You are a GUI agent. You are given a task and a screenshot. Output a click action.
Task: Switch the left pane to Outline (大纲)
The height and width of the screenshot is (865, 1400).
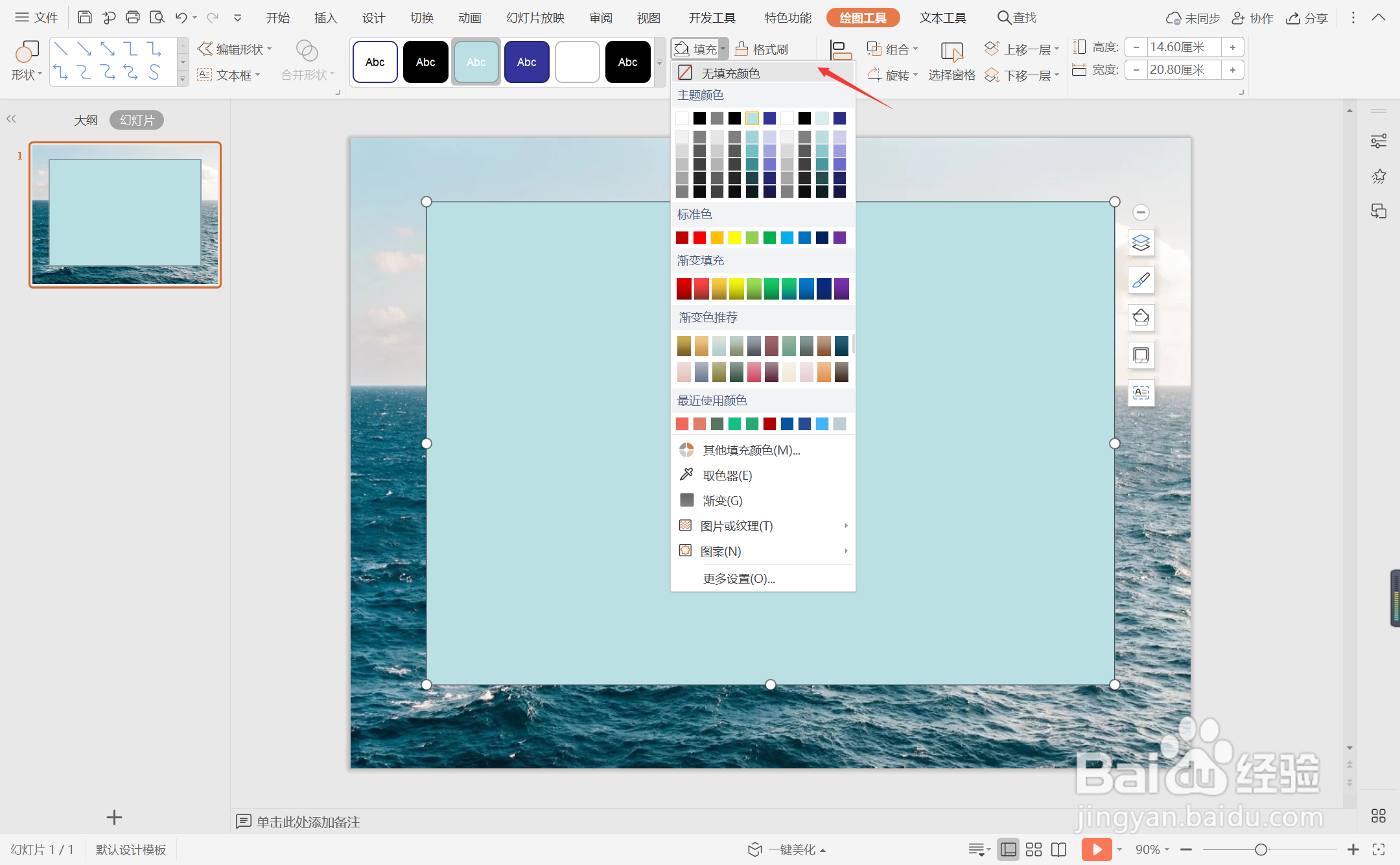(86, 120)
